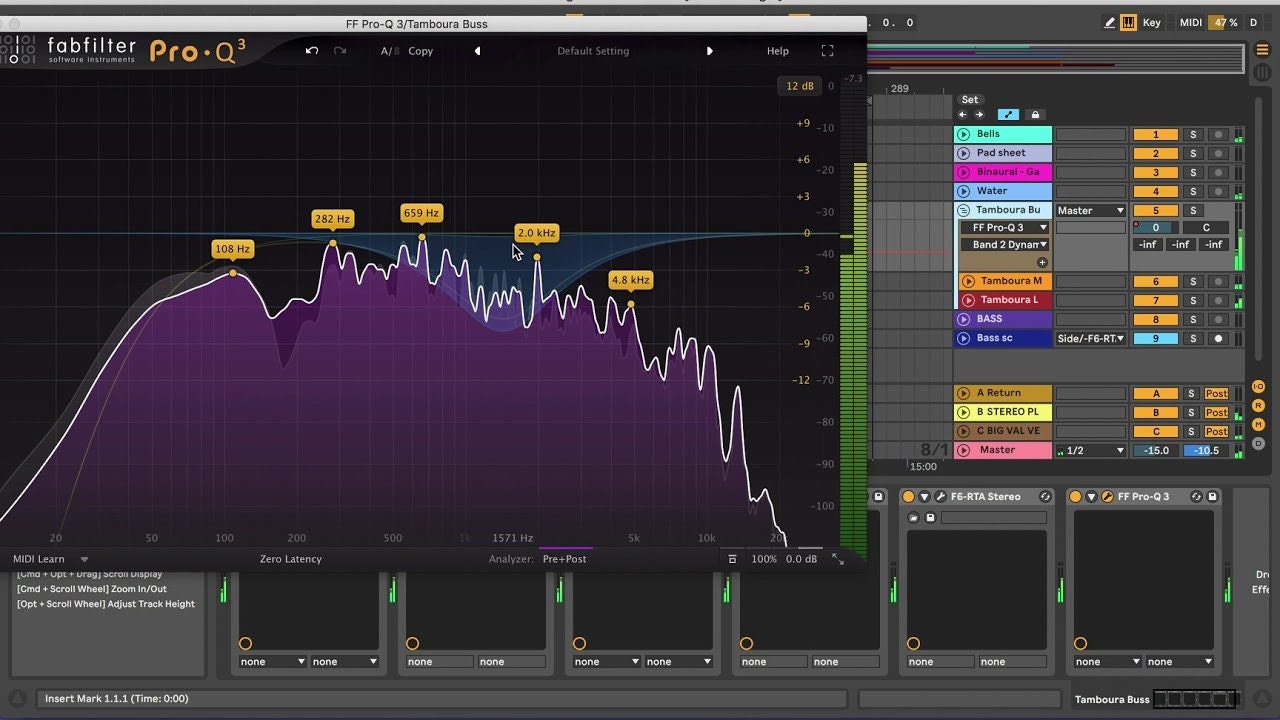This screenshot has height=720, width=1280.
Task: Click the Pro-Q 3 output options button
Action: 732,559
